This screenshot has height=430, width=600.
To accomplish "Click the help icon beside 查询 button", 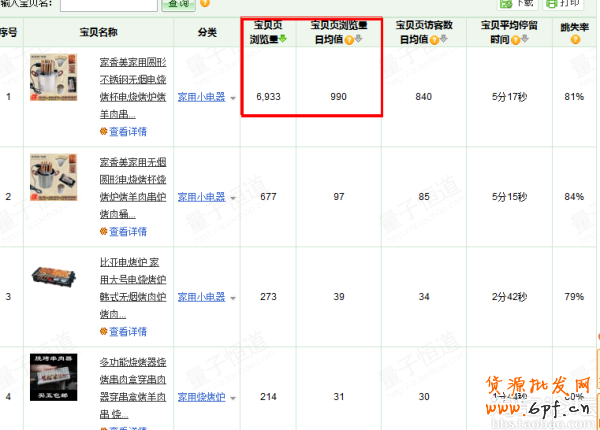I will click(x=206, y=4).
